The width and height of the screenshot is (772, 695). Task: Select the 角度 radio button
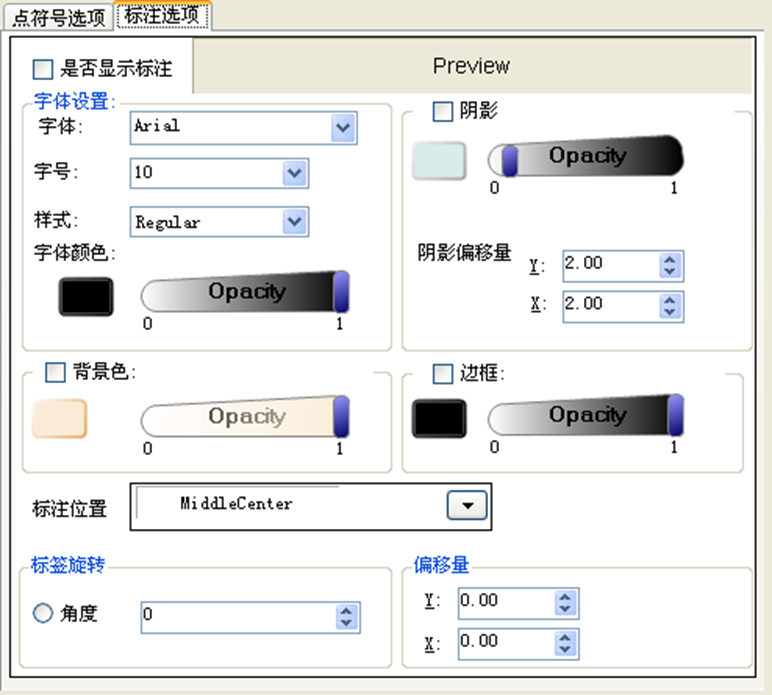point(43,614)
